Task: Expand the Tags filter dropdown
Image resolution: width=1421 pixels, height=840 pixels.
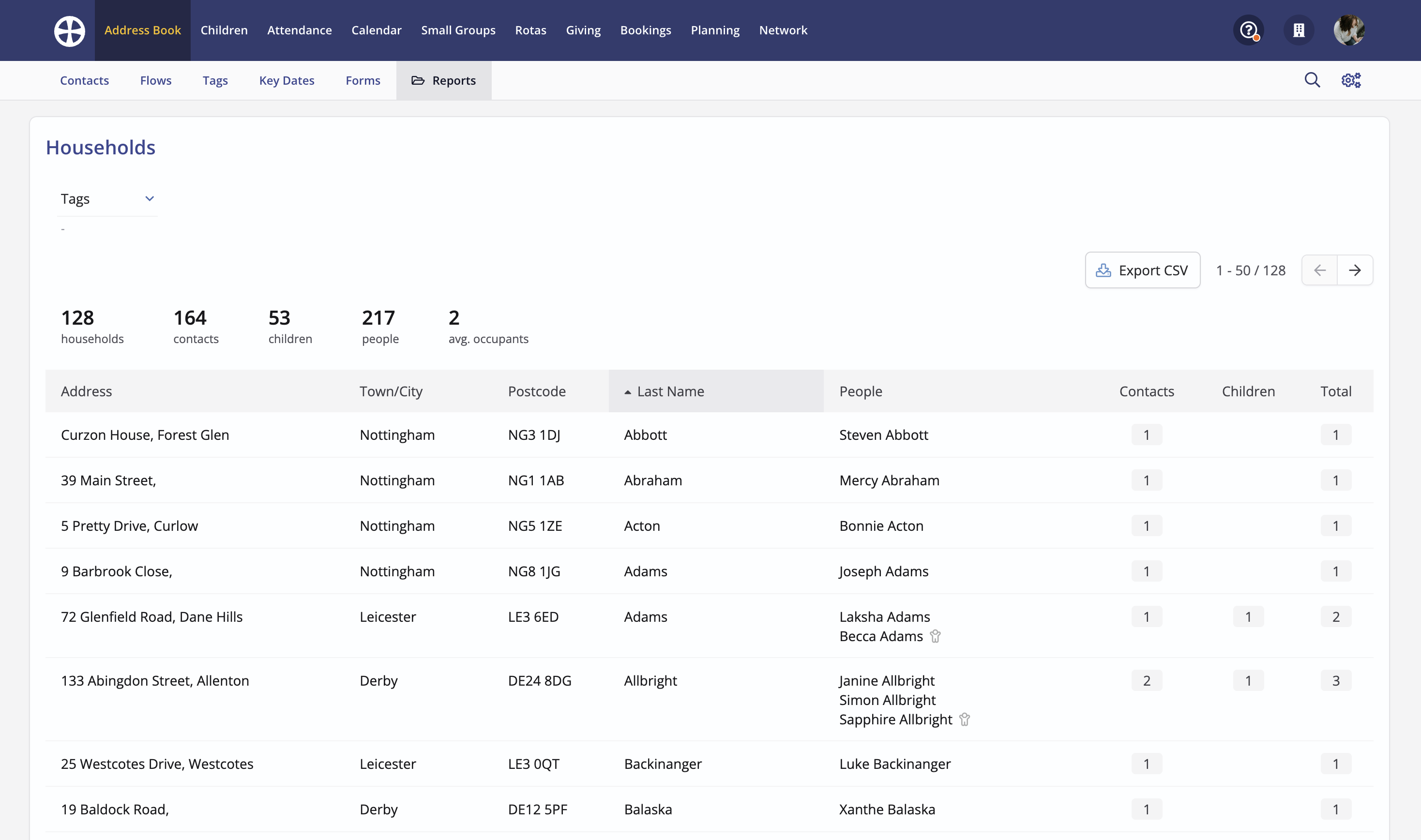Action: (107, 199)
